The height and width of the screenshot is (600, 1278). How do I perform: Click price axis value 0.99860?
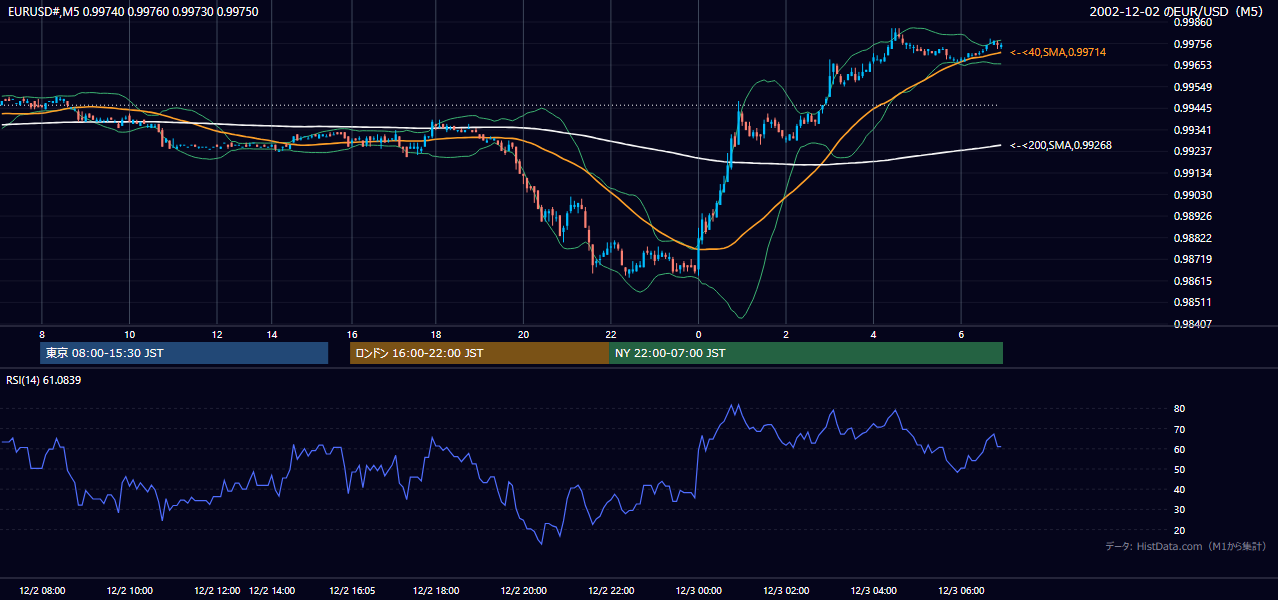point(1192,22)
